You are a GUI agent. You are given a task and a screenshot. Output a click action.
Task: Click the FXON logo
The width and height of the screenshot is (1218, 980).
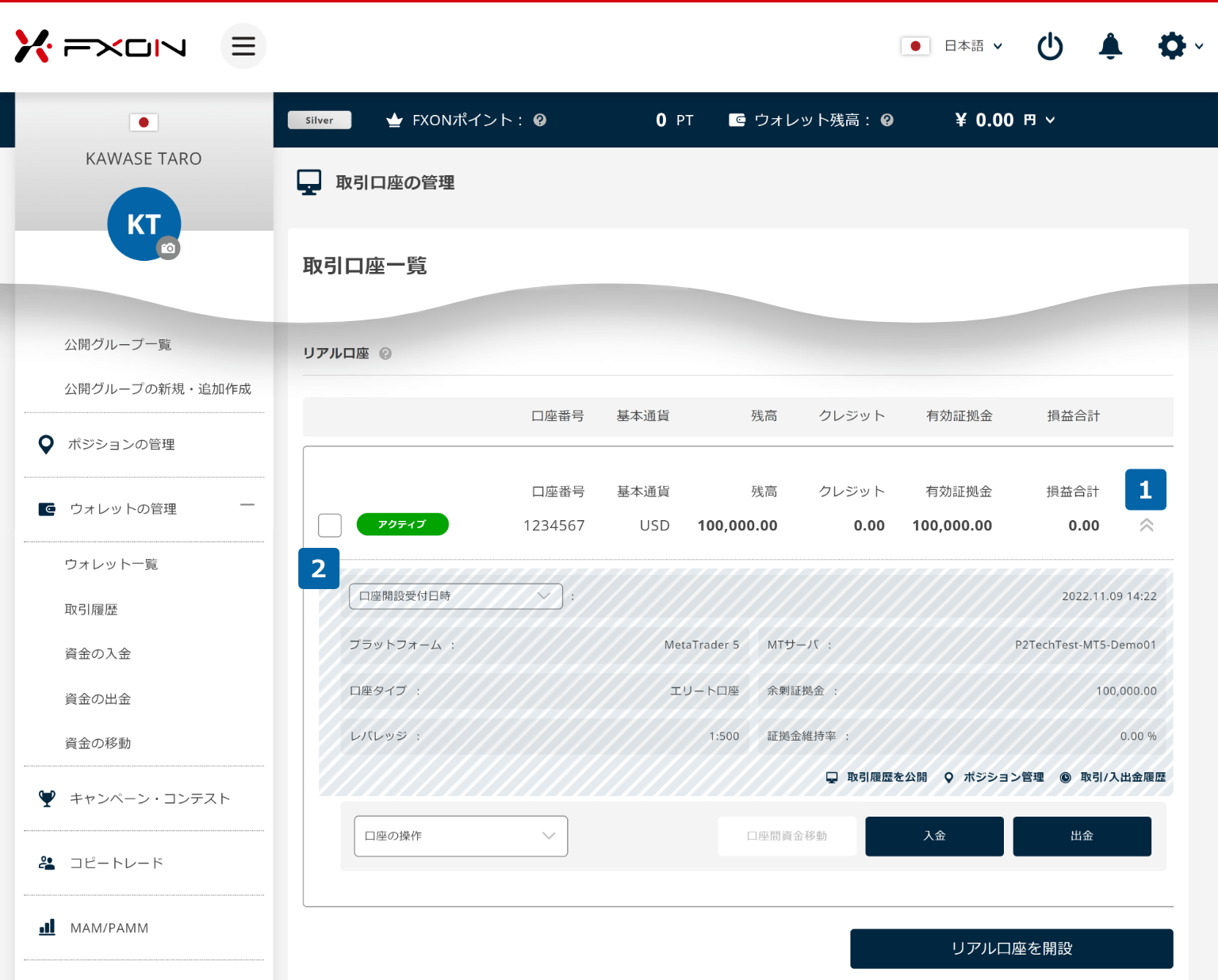pos(101,47)
